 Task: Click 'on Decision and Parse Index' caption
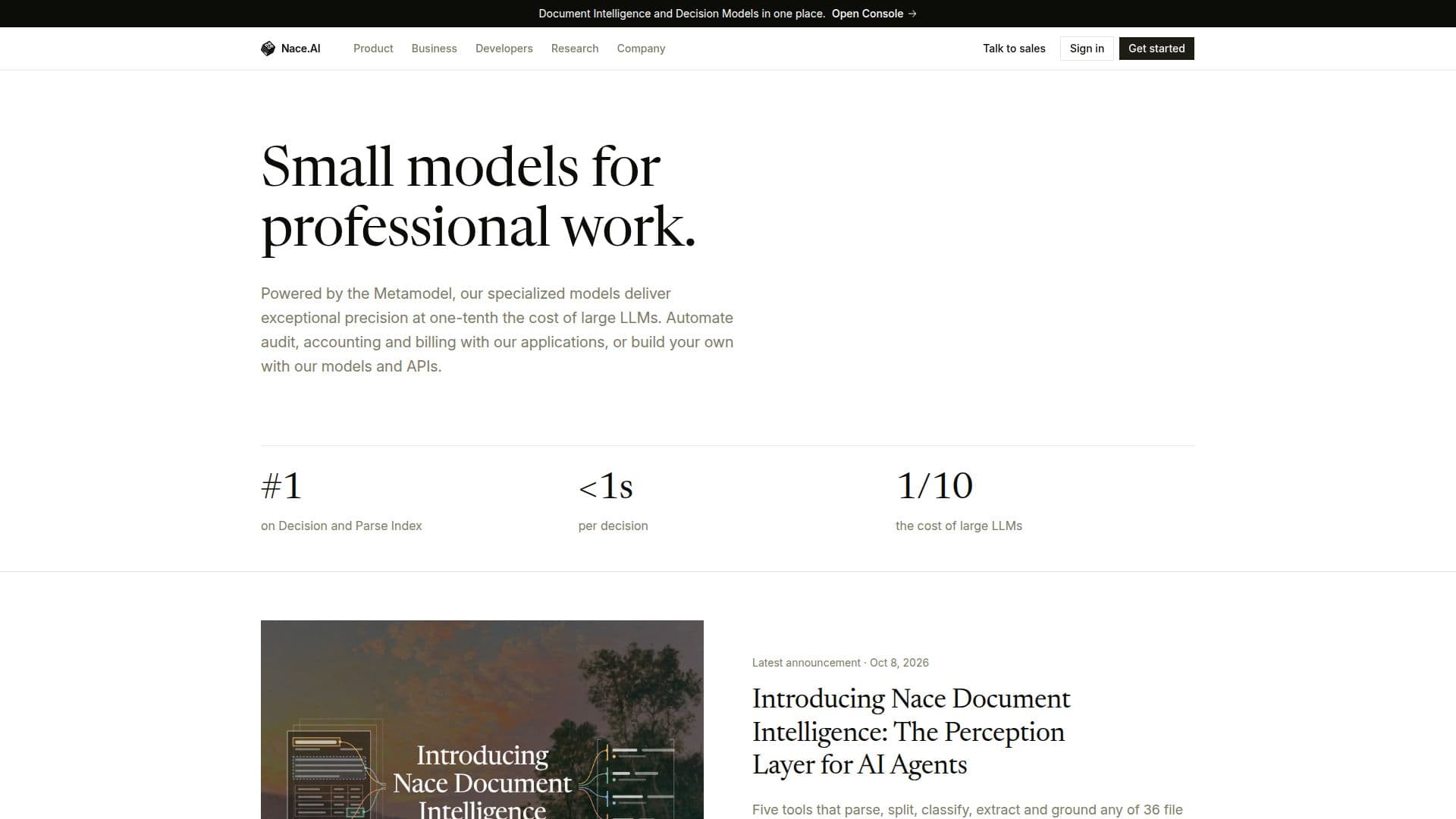click(x=341, y=526)
